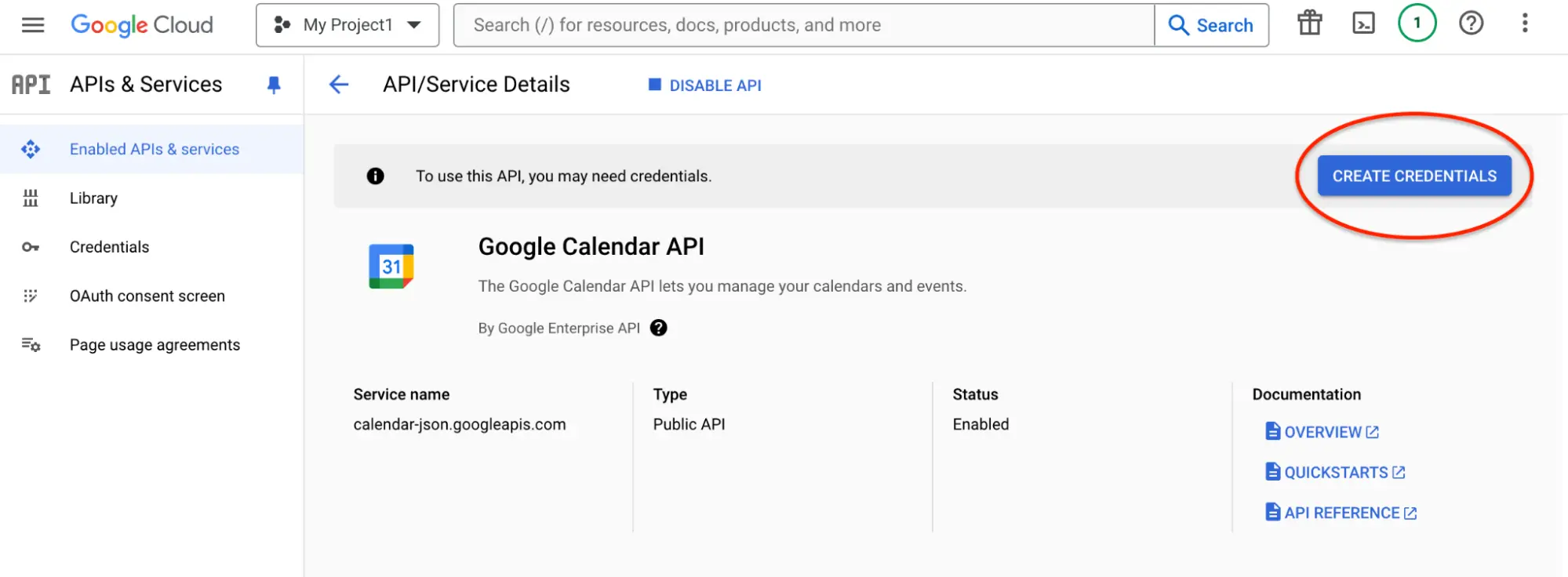Open Page usage agreements in sidebar
This screenshot has width=1568, height=577.
click(151, 345)
